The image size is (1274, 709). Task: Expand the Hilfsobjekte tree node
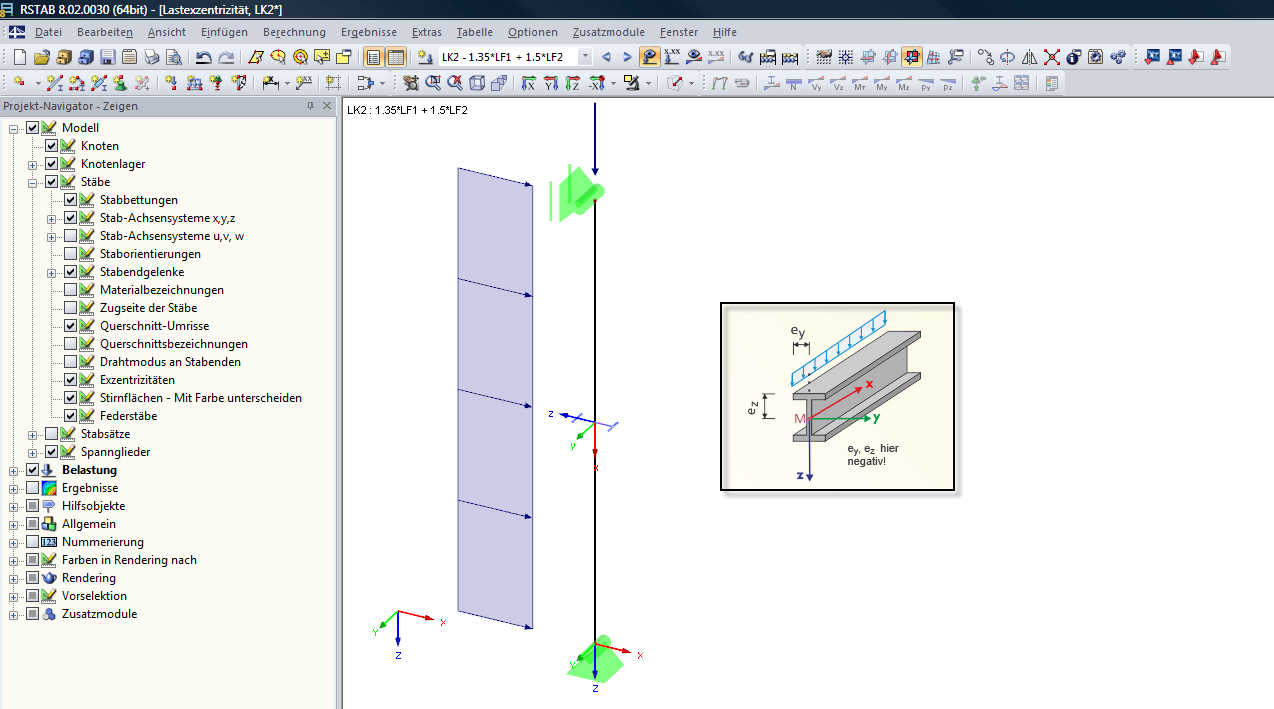coord(14,506)
